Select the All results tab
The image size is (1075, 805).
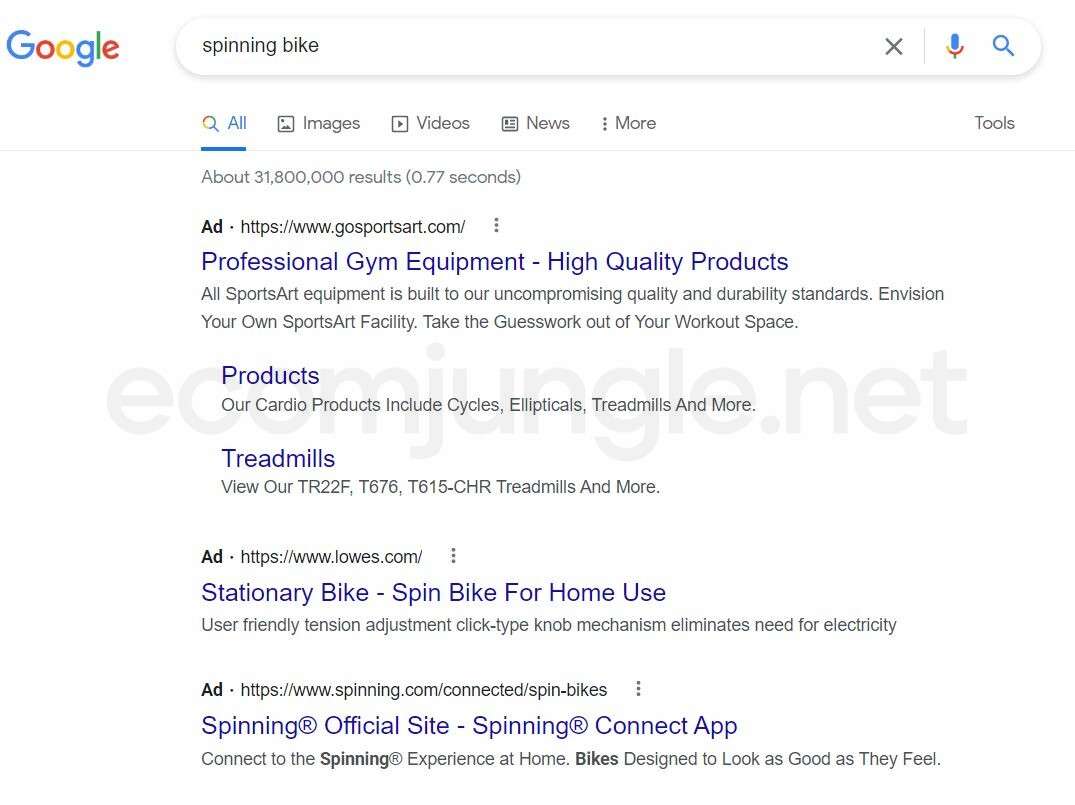click(x=224, y=123)
